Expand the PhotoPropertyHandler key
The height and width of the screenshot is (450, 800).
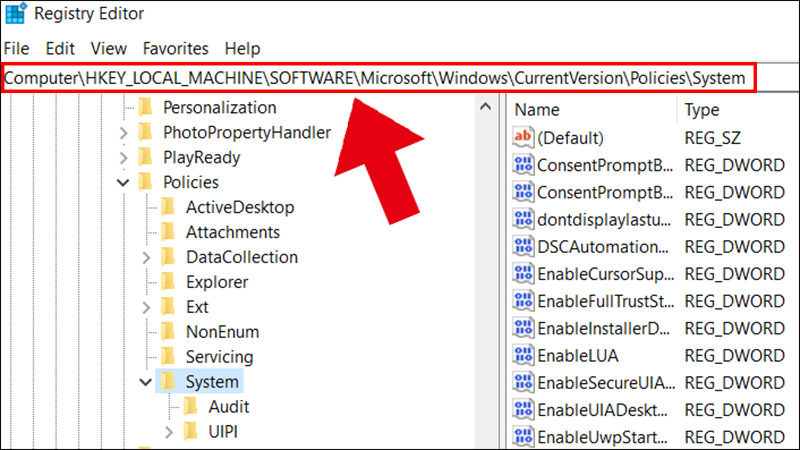[x=123, y=132]
